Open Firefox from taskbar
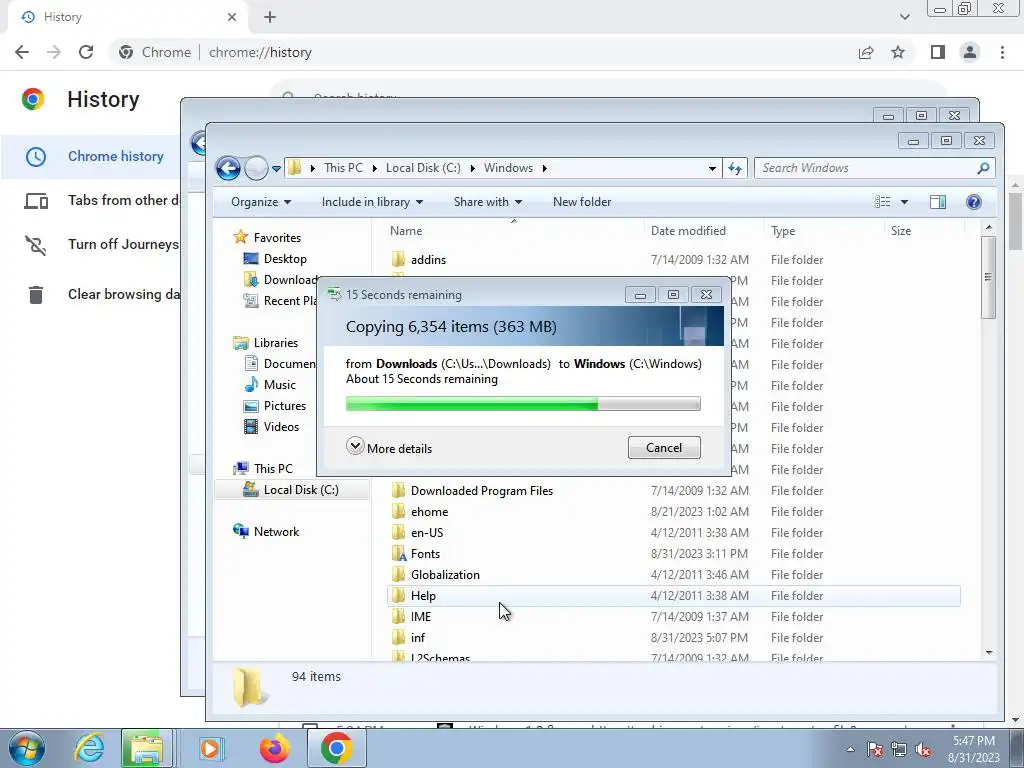The image size is (1024, 768). coord(274,748)
